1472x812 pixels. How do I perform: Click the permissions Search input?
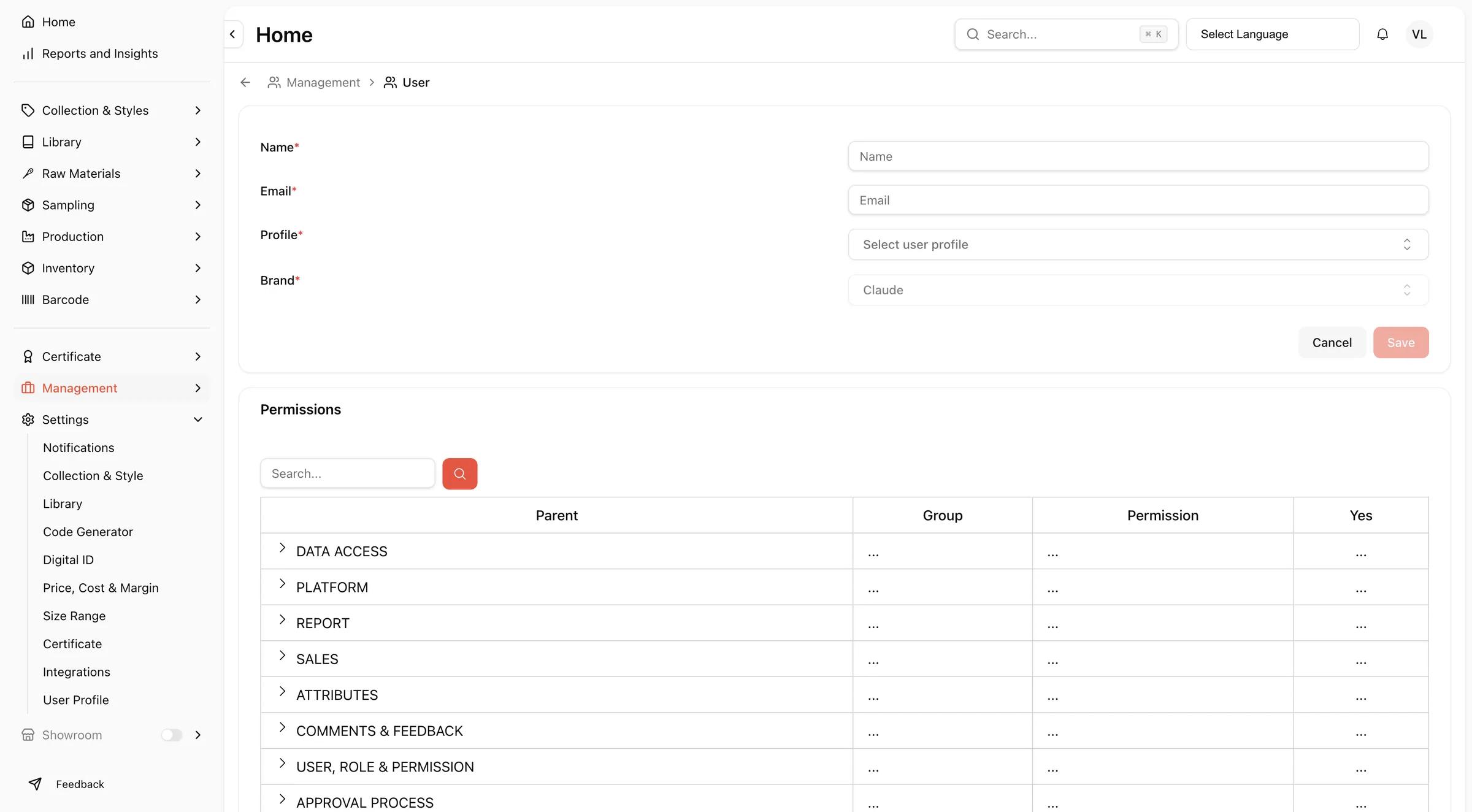[x=348, y=473]
